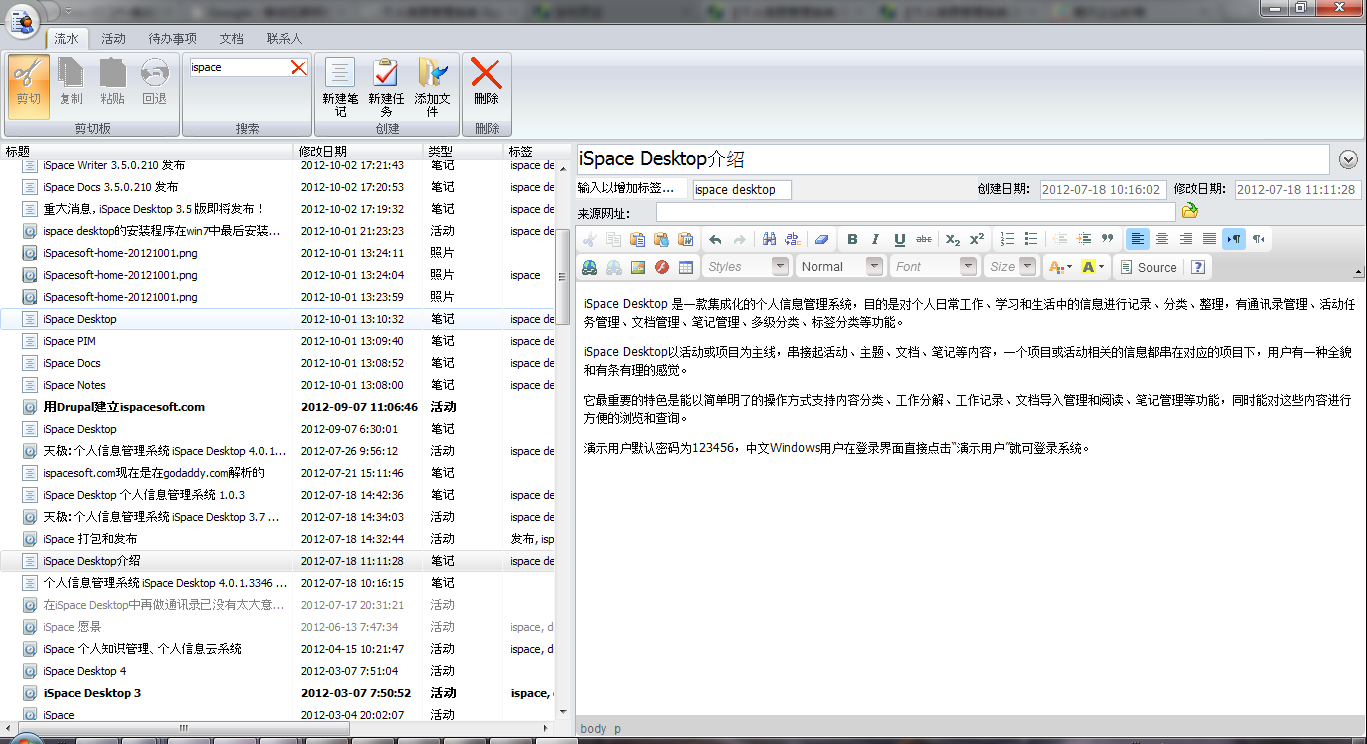This screenshot has width=1367, height=744.
Task: Switch to the 文档 tab
Action: tap(231, 38)
